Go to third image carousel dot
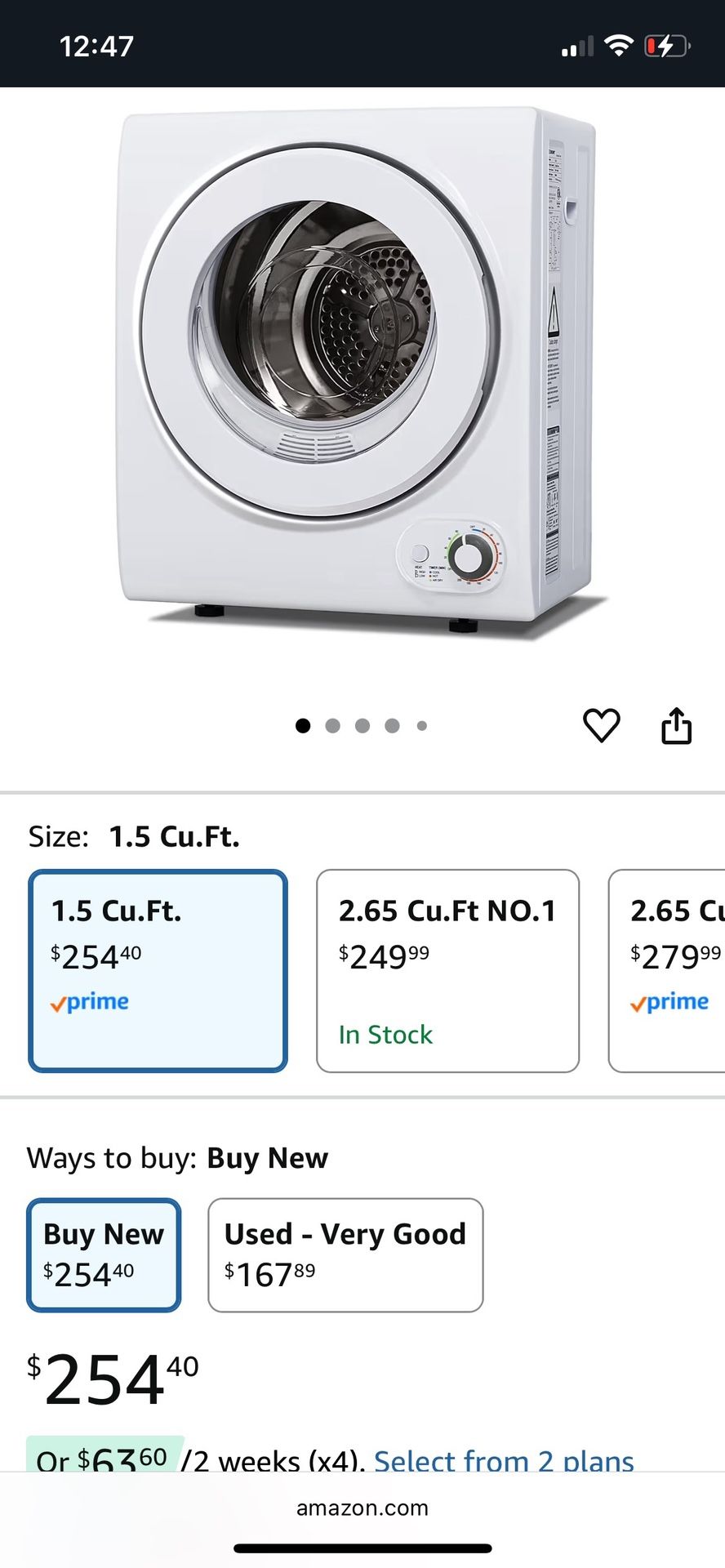 362,725
